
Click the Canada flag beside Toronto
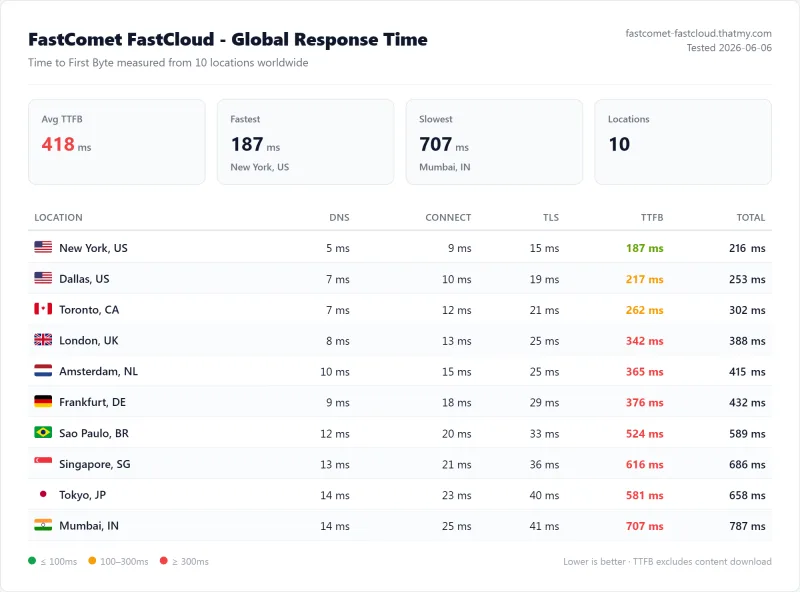43,309
